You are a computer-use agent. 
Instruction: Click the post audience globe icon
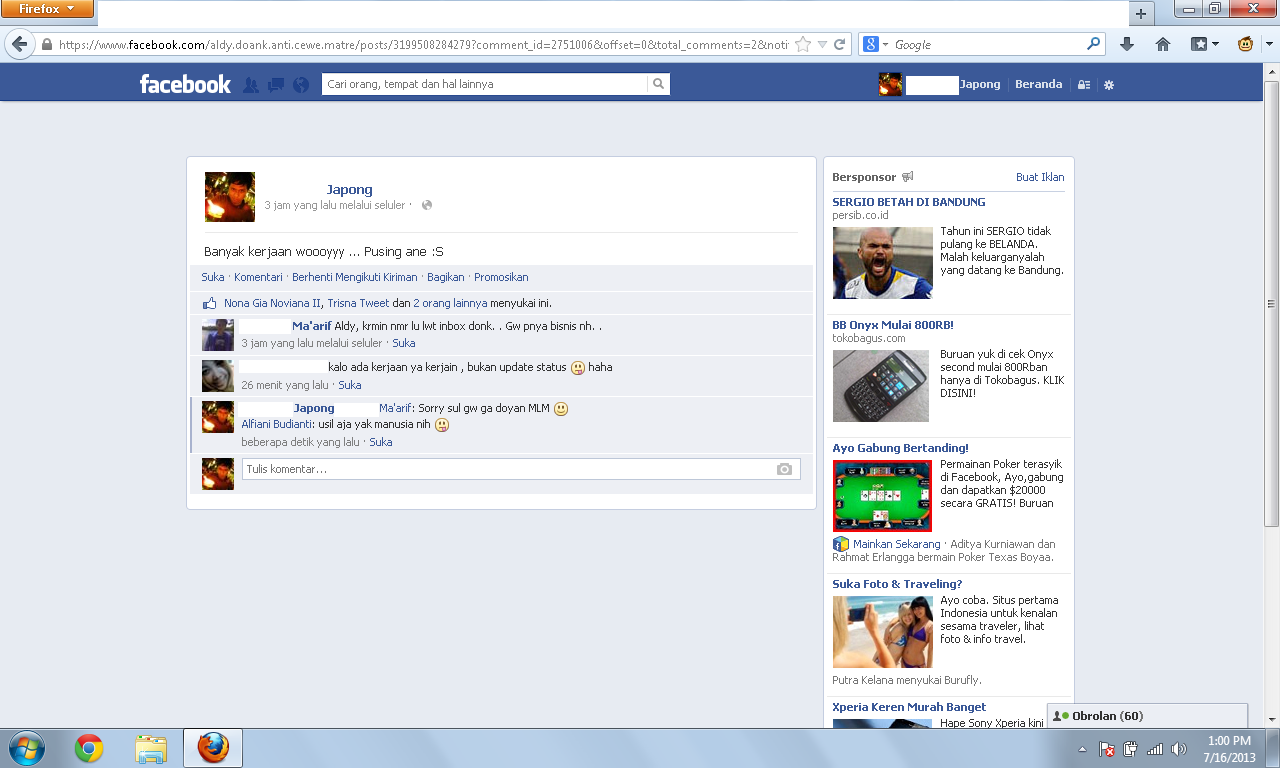tap(427, 205)
